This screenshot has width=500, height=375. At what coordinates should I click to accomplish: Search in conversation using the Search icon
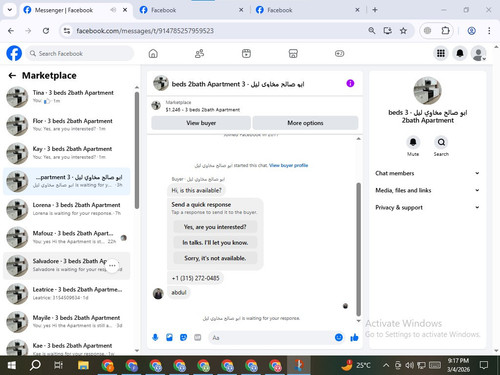(441, 142)
